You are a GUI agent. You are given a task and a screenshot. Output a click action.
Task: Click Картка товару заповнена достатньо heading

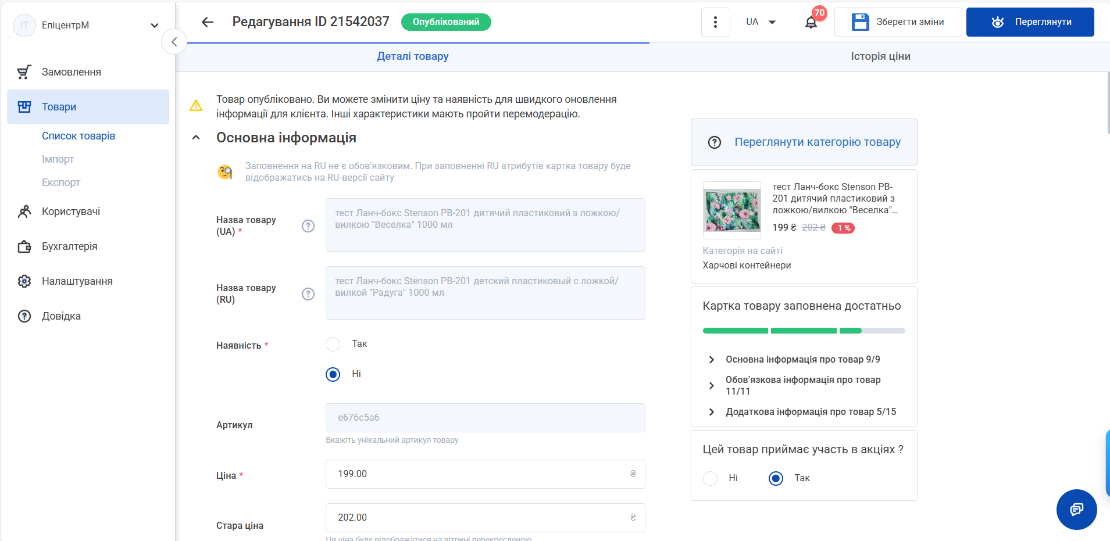(801, 307)
